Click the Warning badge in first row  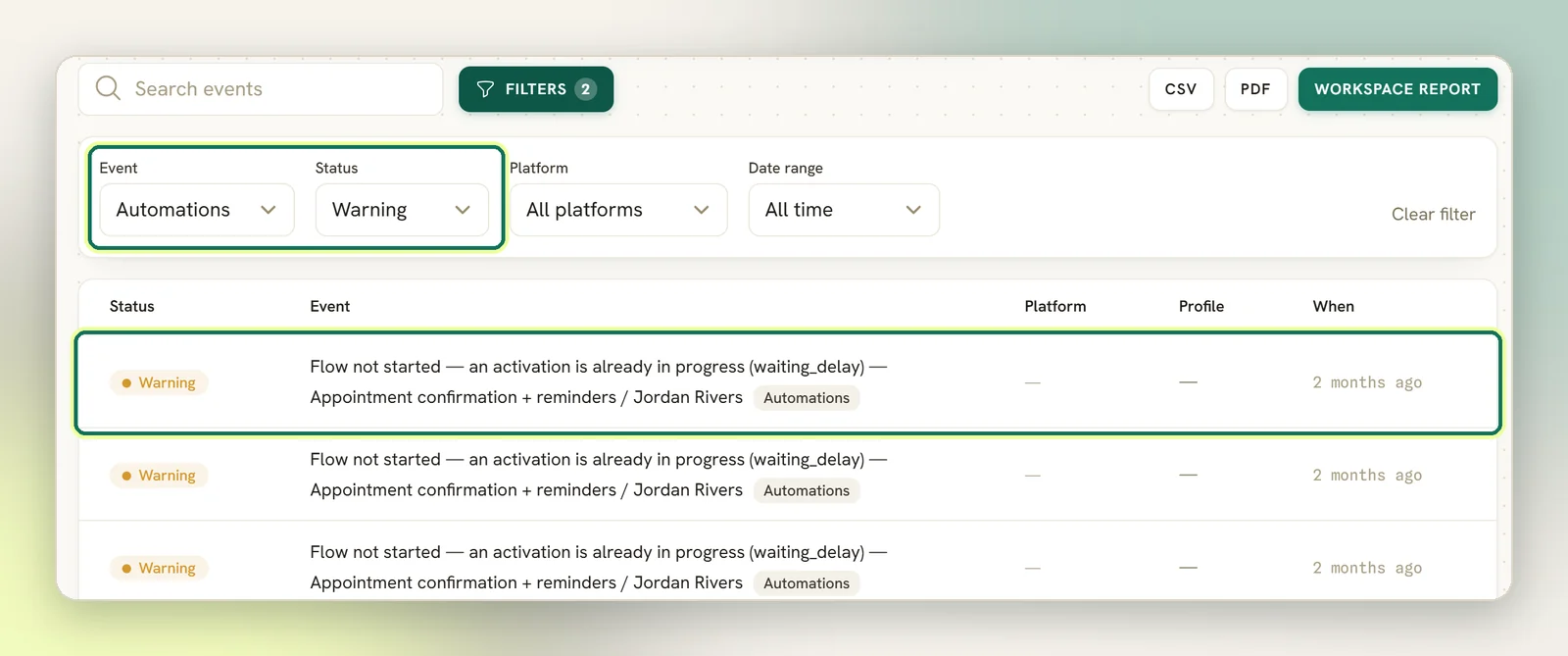coord(159,382)
